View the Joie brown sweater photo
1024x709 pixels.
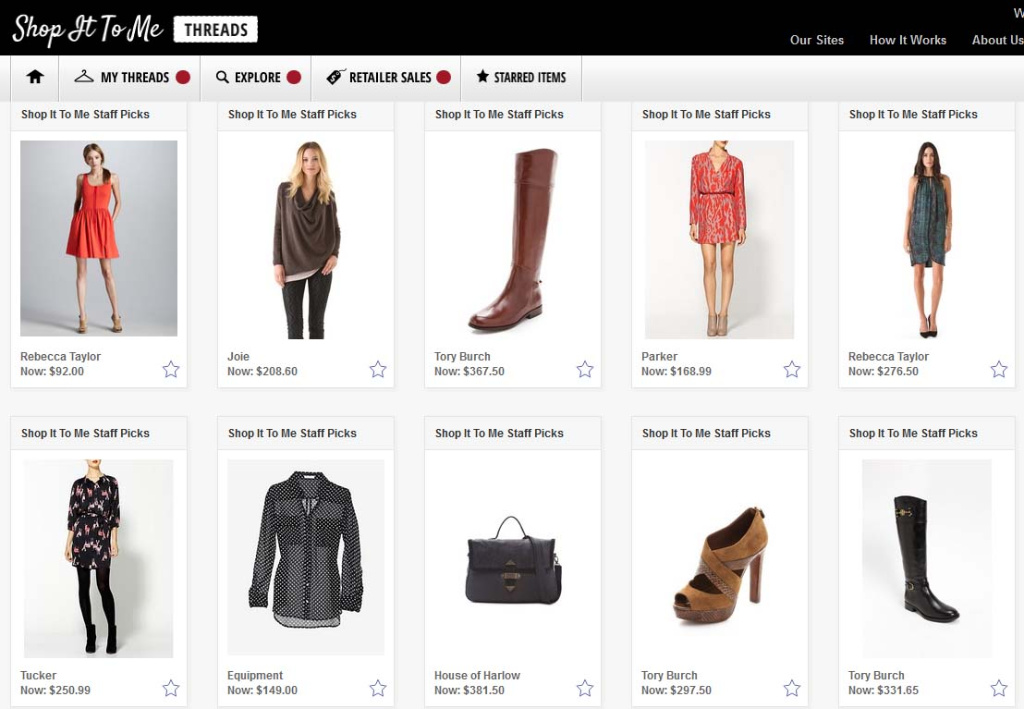(306, 240)
